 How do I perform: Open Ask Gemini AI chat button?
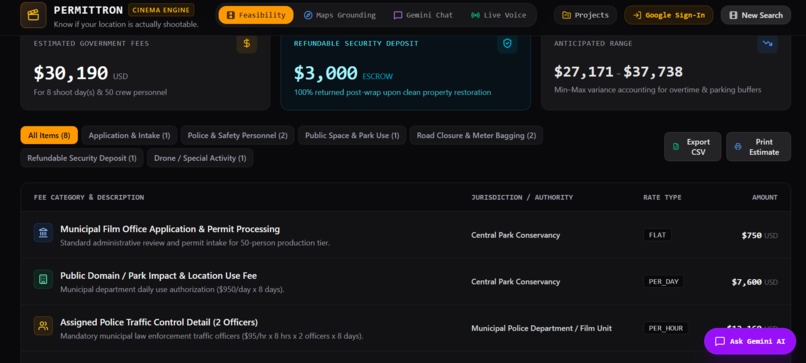click(750, 341)
